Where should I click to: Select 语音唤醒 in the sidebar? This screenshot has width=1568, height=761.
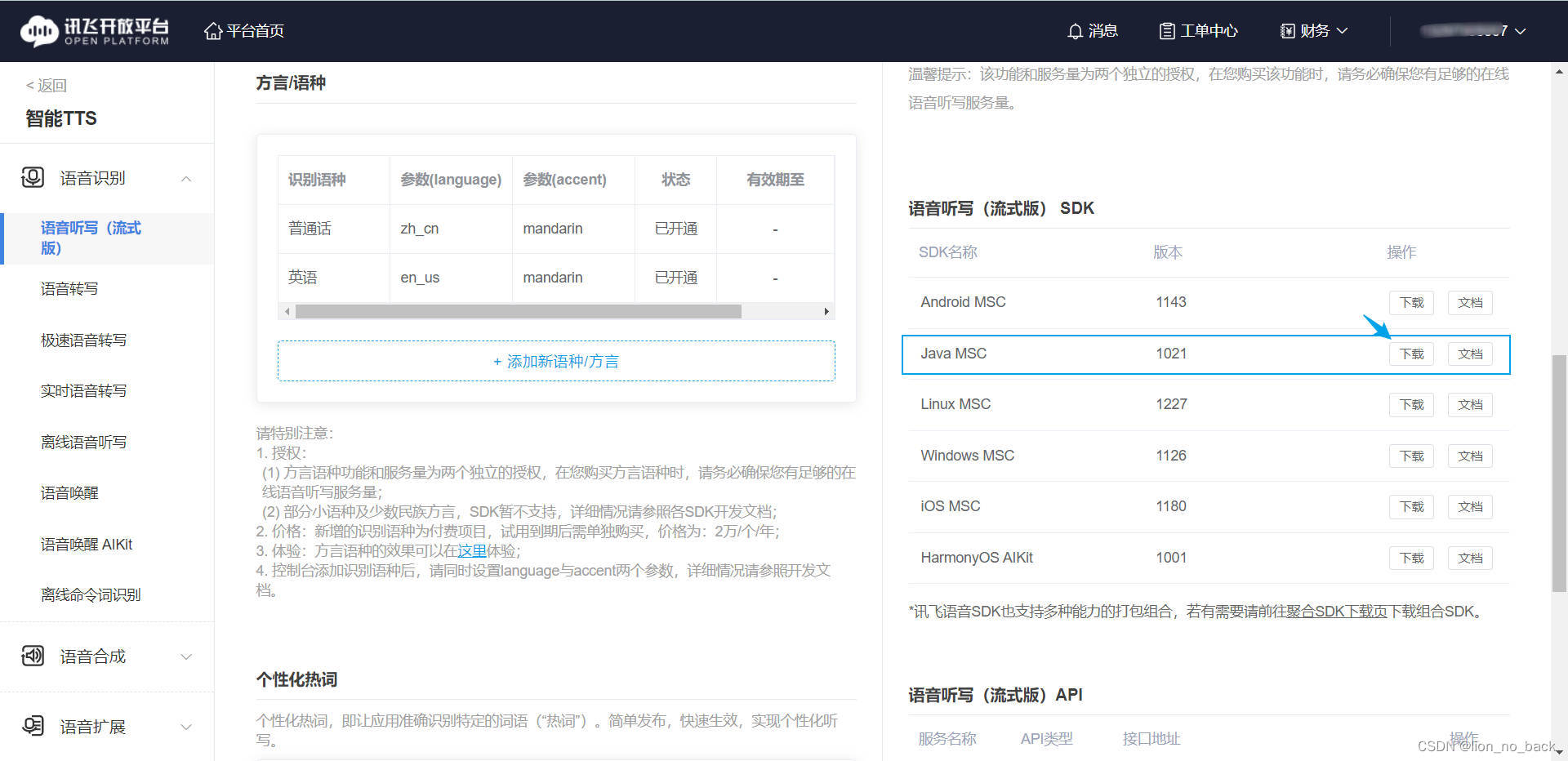(69, 493)
